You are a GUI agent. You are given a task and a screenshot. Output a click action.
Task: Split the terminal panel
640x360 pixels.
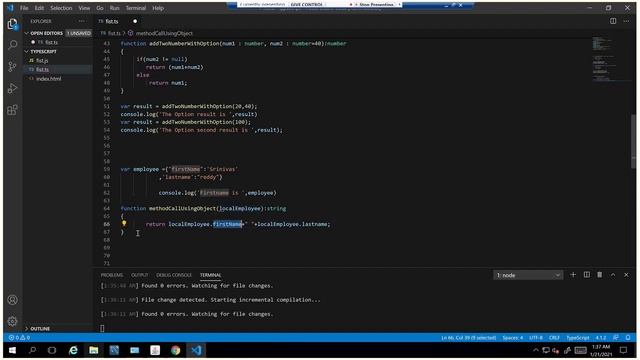587,275
